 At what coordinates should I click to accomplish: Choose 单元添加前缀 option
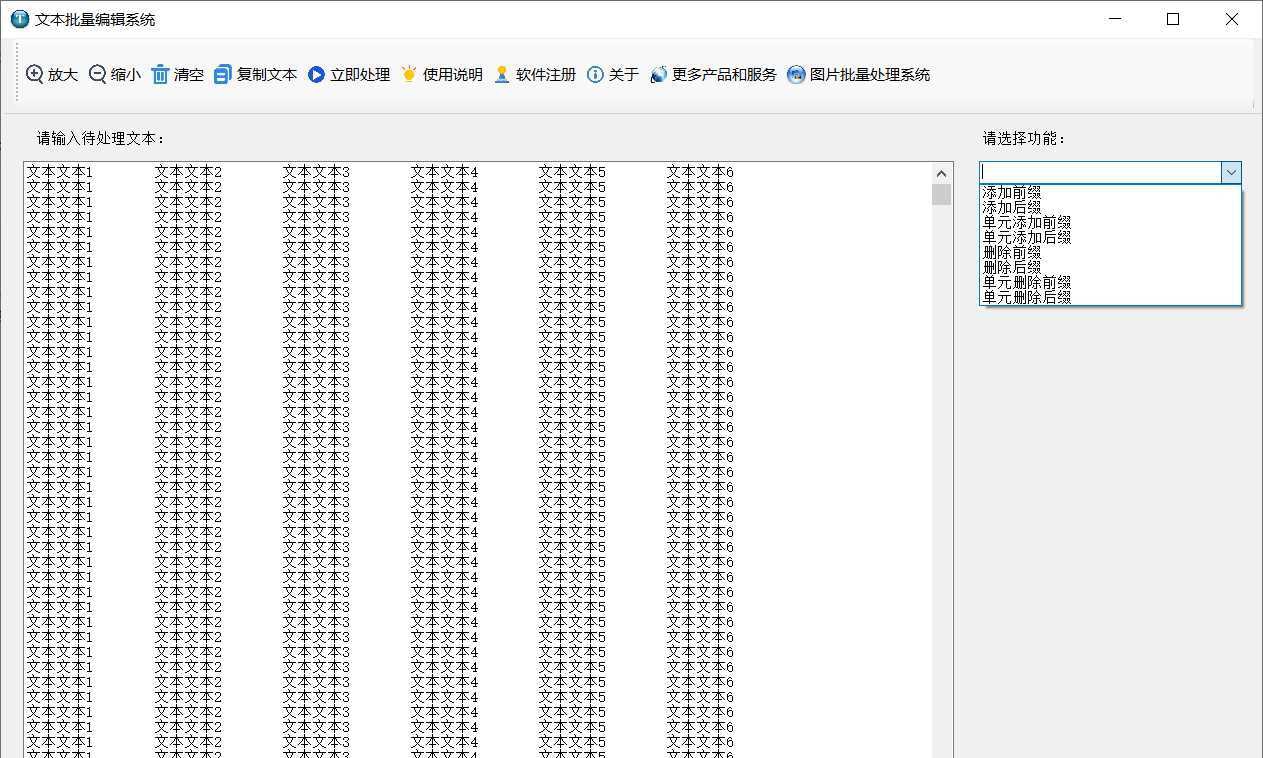[x=1110, y=222]
